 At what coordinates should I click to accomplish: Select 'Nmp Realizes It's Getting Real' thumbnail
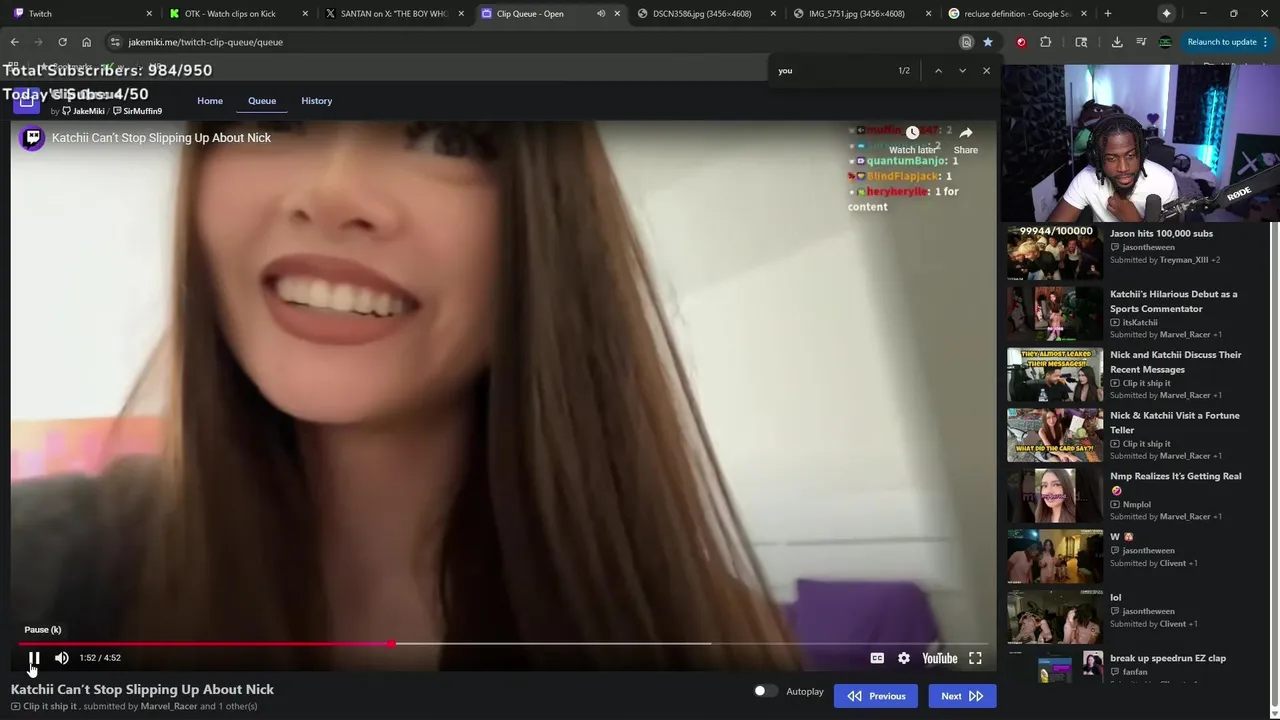click(1054, 495)
